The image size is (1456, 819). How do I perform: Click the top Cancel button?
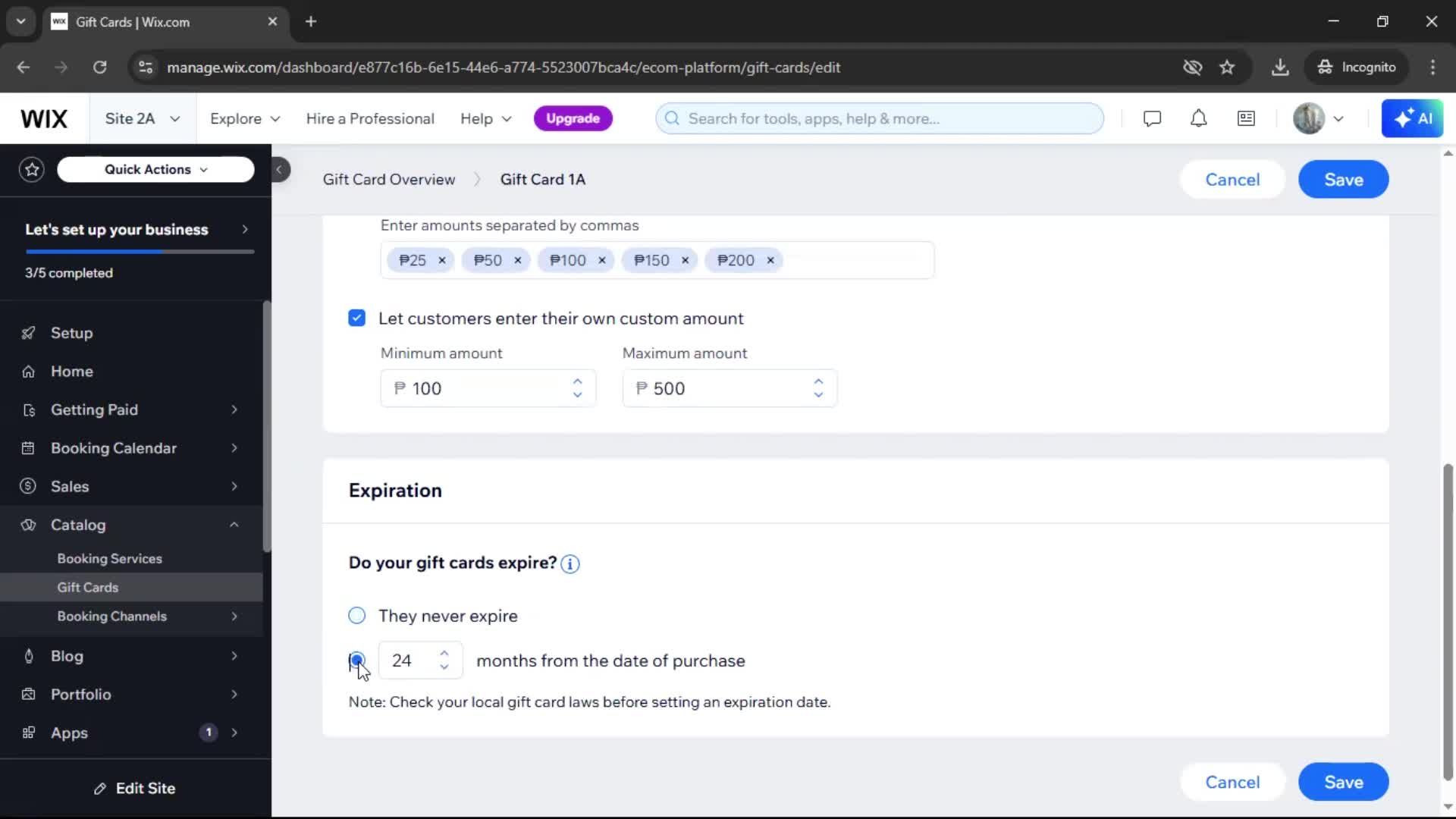pyautogui.click(x=1232, y=180)
